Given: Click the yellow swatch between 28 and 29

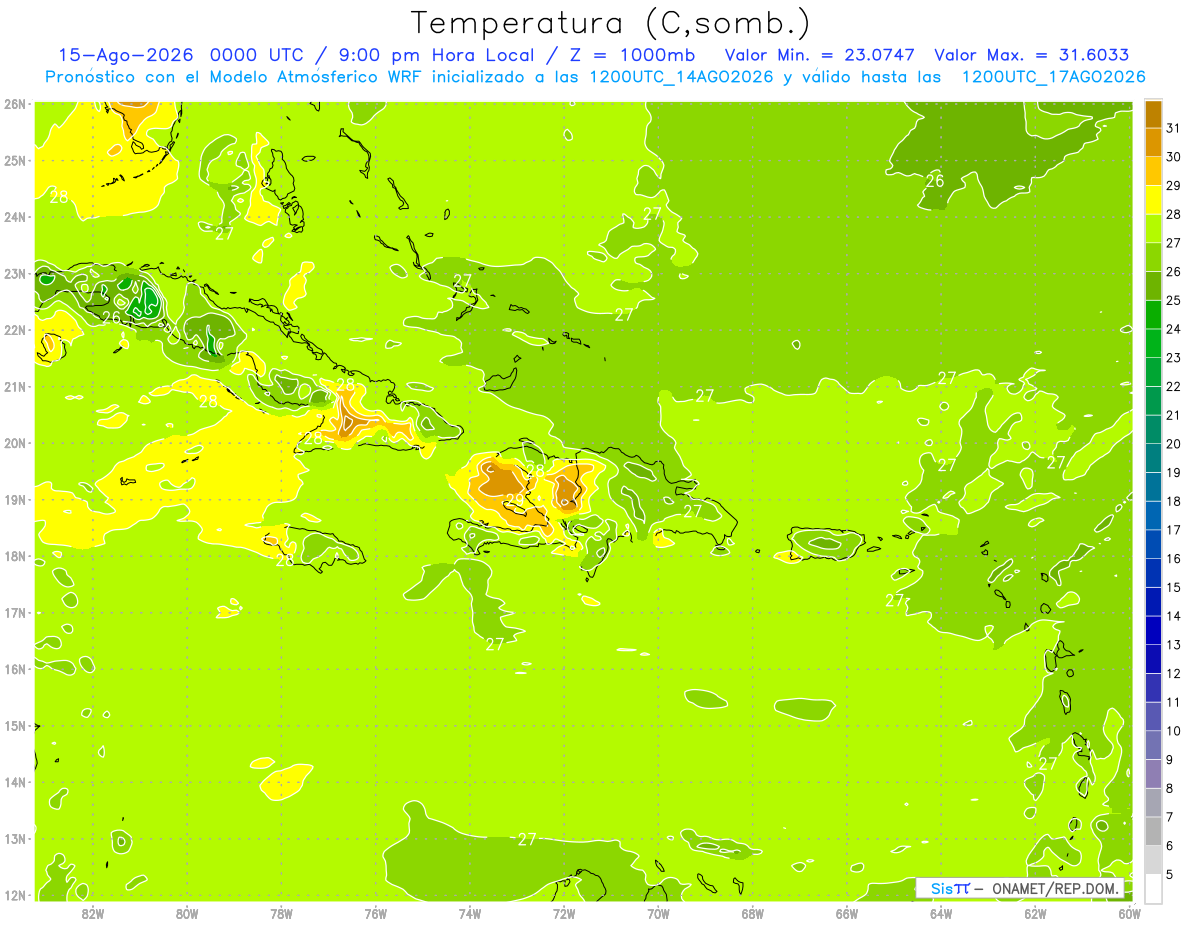Looking at the screenshot, I should click(1153, 200).
